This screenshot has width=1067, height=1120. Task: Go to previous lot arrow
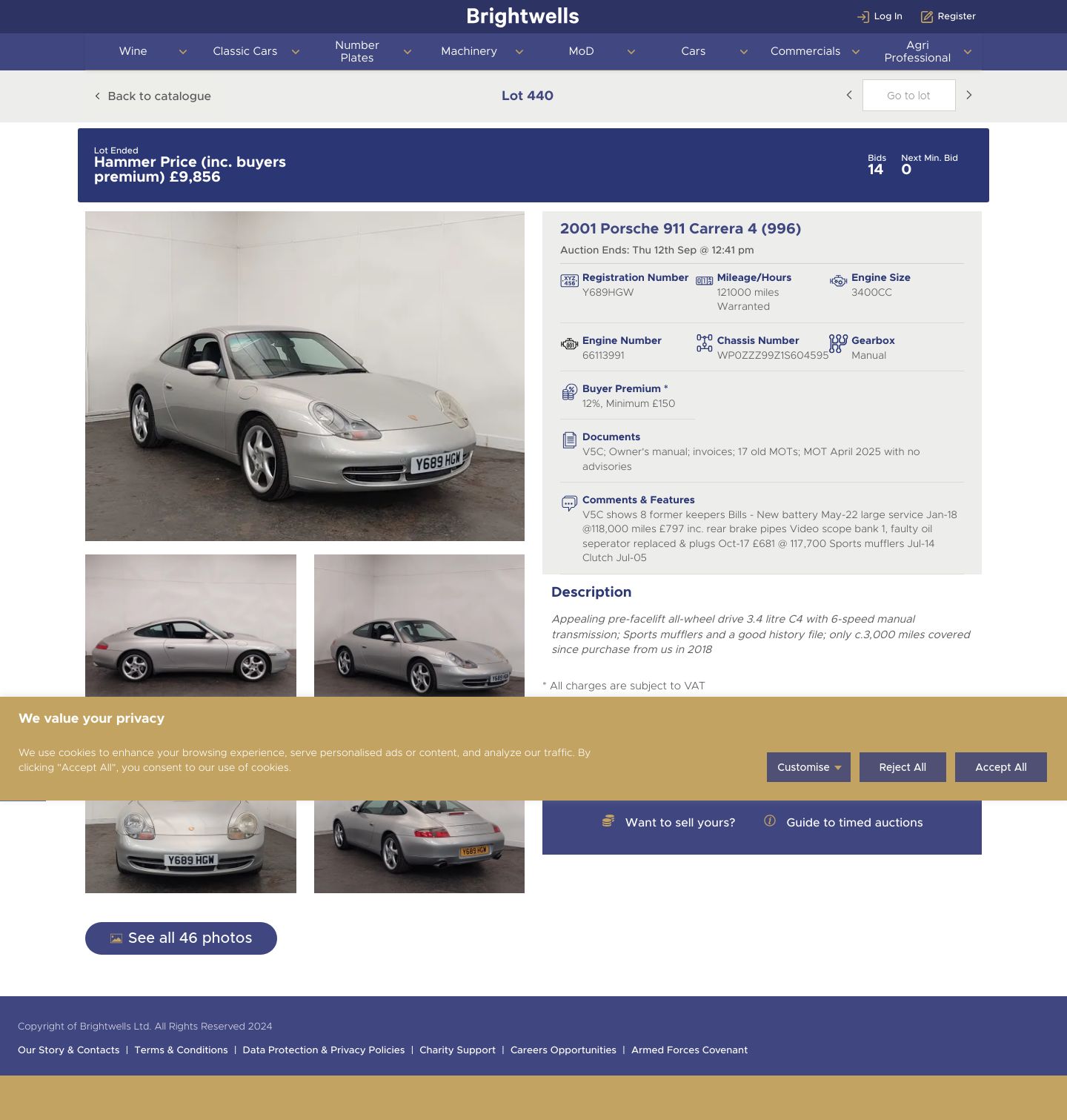[x=849, y=95]
